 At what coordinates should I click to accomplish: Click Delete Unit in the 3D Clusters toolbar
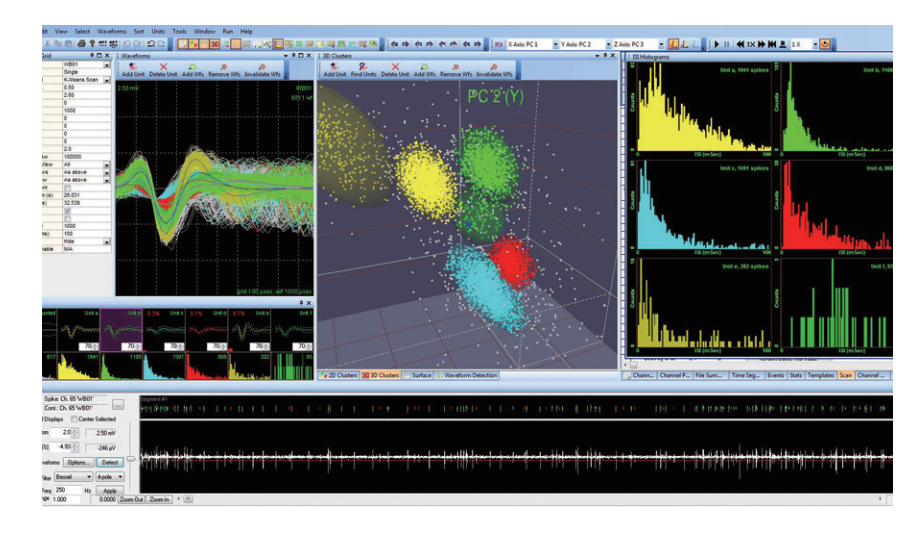click(x=395, y=71)
